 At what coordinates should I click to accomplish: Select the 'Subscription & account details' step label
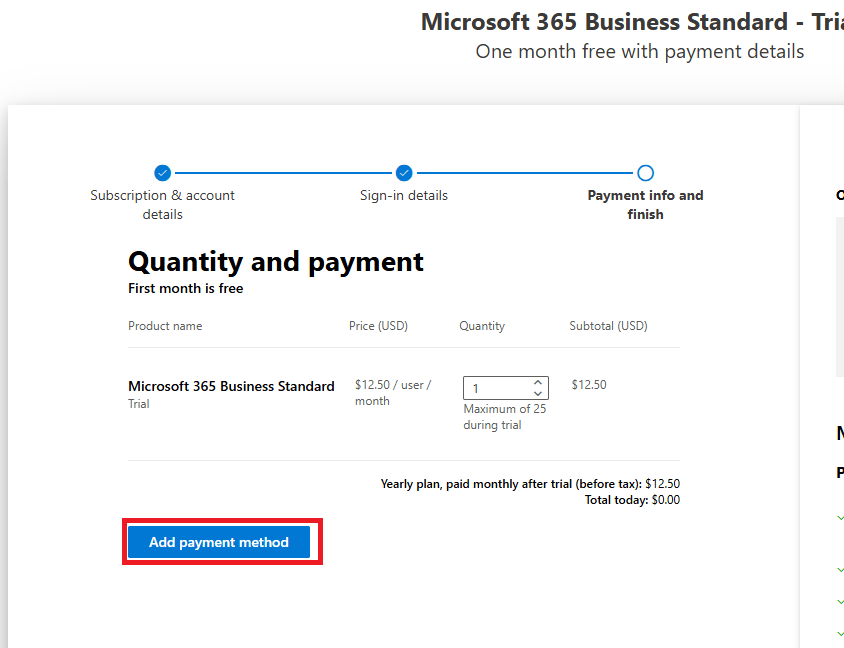pos(163,205)
